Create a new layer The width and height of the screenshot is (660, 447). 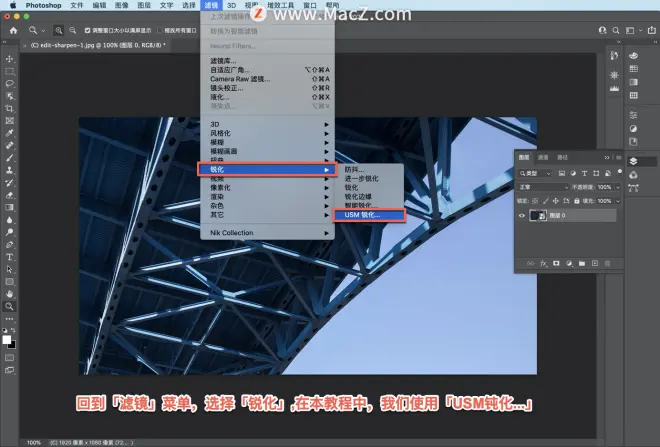point(595,263)
